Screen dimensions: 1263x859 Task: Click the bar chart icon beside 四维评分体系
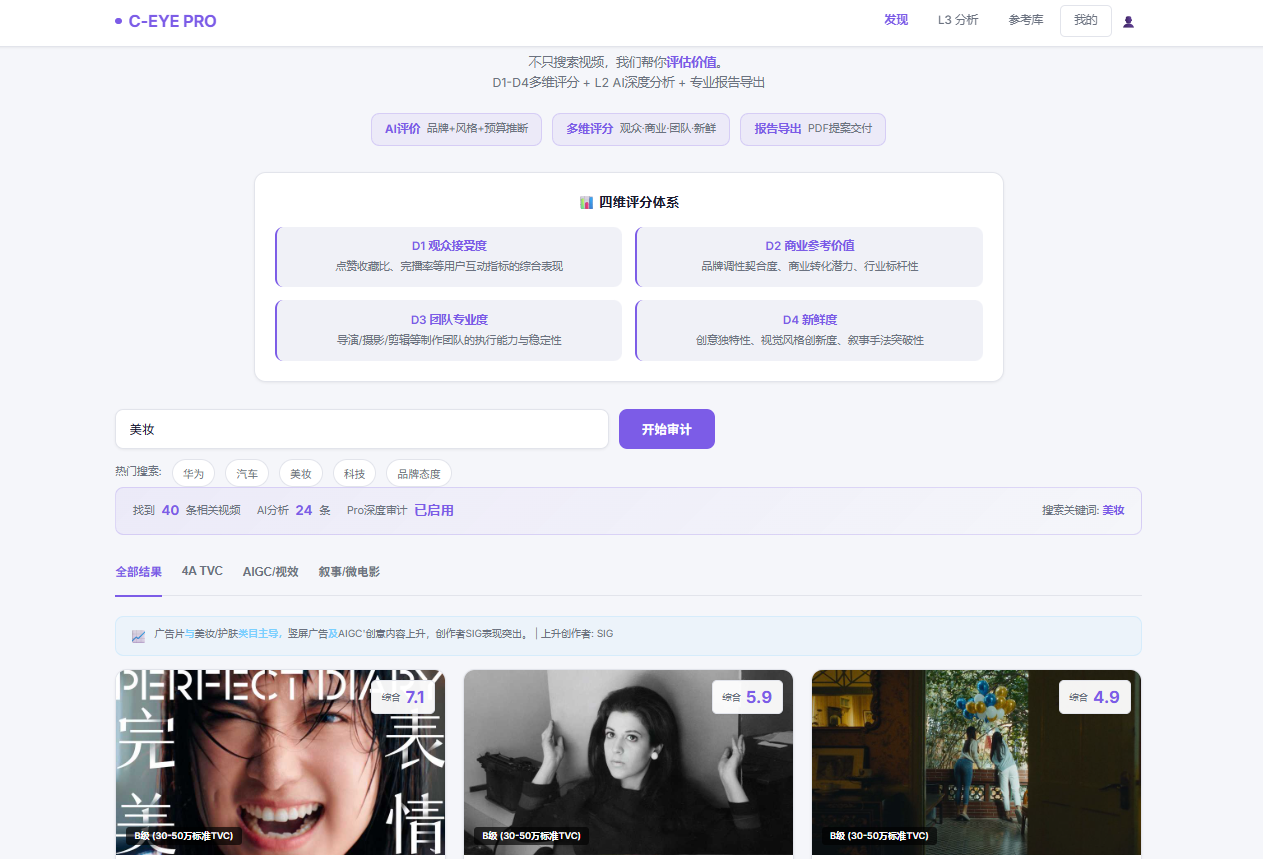click(x=587, y=202)
